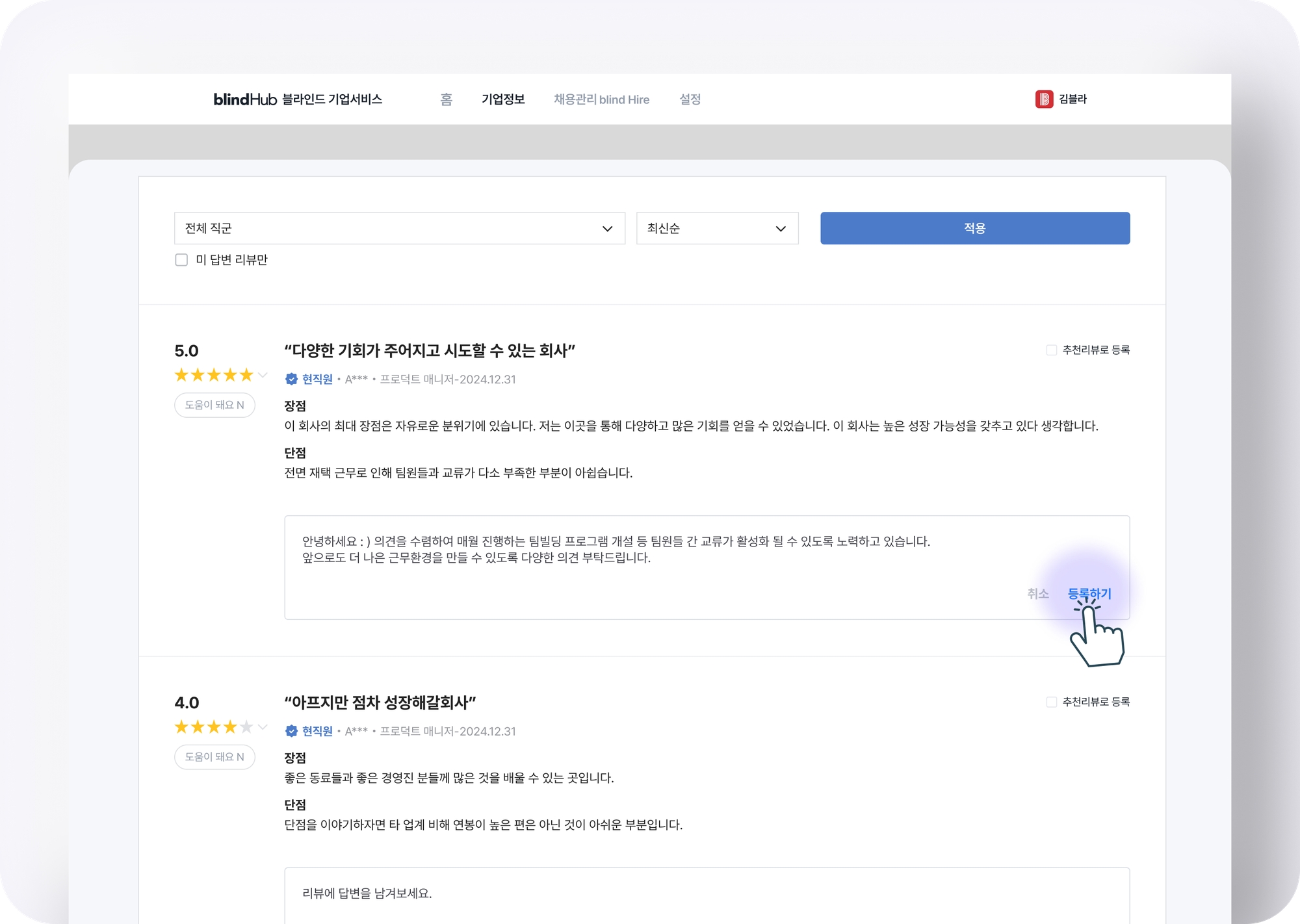Click the blindHub logo
Viewport: 1300px width, 924px height.
point(245,99)
